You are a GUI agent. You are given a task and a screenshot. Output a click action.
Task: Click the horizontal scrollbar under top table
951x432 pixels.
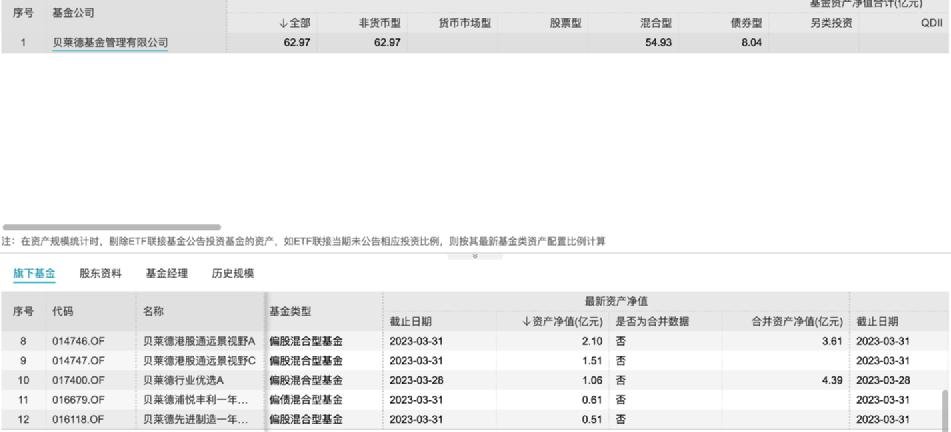click(112, 228)
